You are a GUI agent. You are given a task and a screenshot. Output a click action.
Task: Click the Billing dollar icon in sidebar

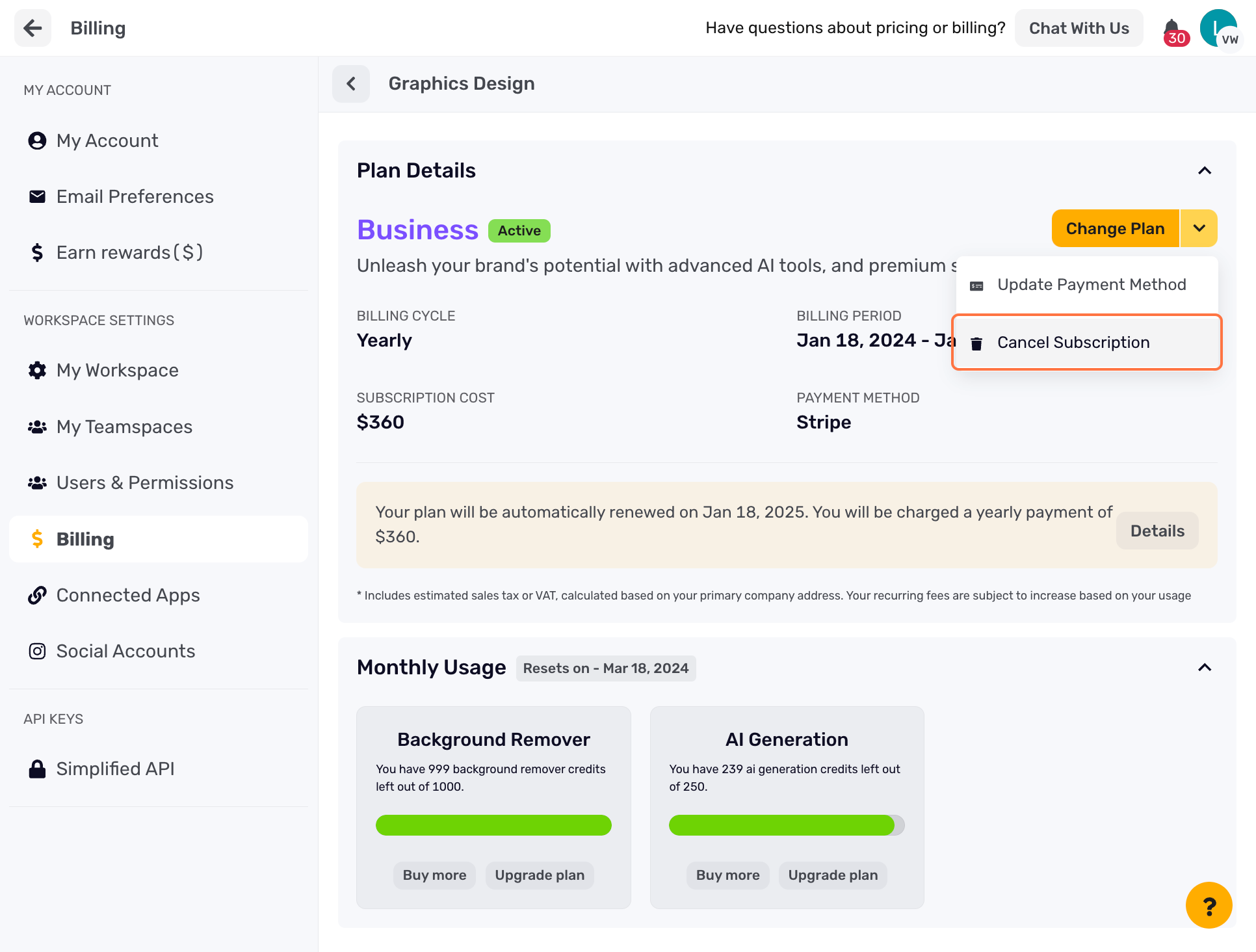(37, 539)
